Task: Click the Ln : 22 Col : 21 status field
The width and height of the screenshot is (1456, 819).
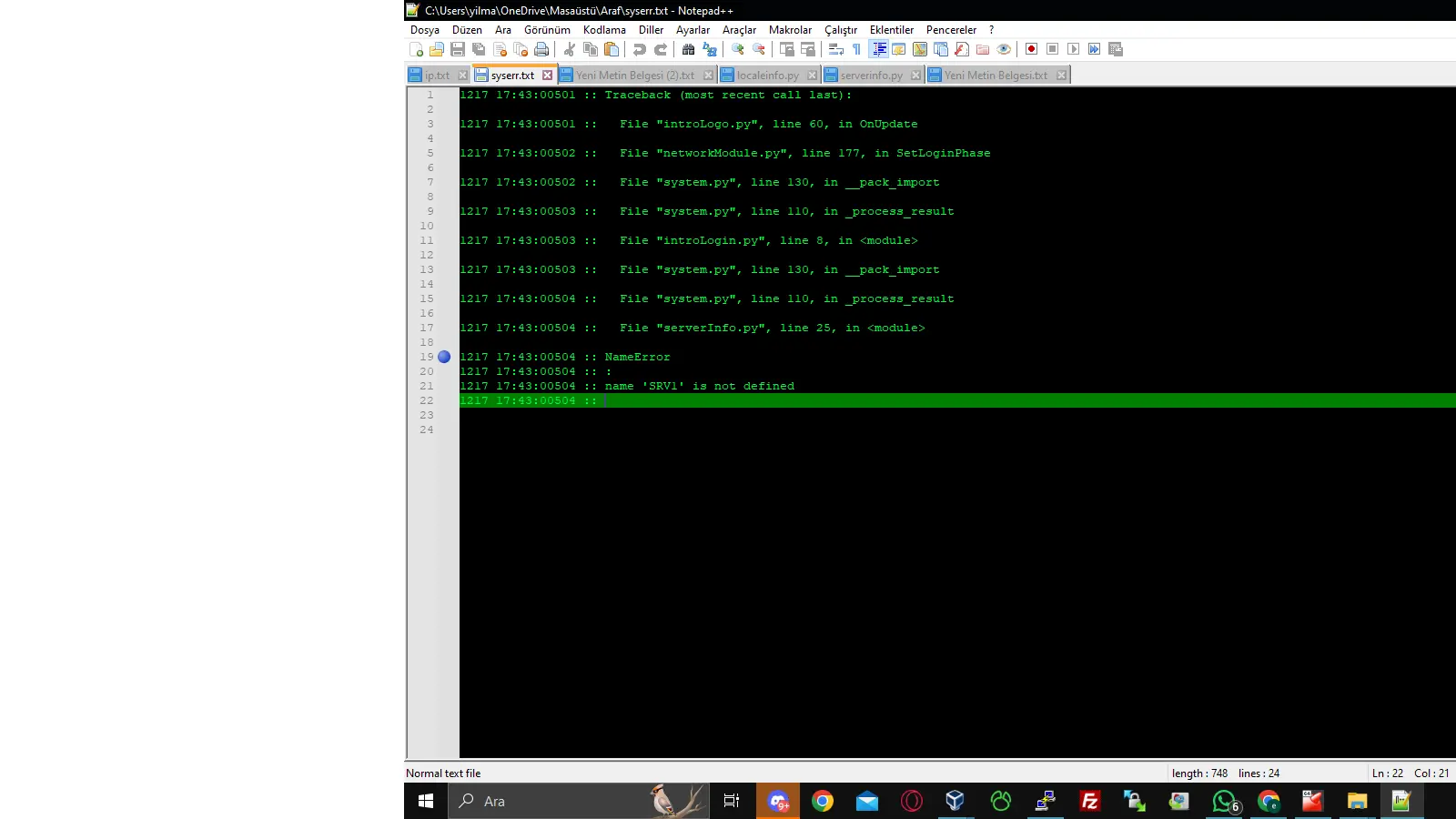Action: pos(1410,773)
